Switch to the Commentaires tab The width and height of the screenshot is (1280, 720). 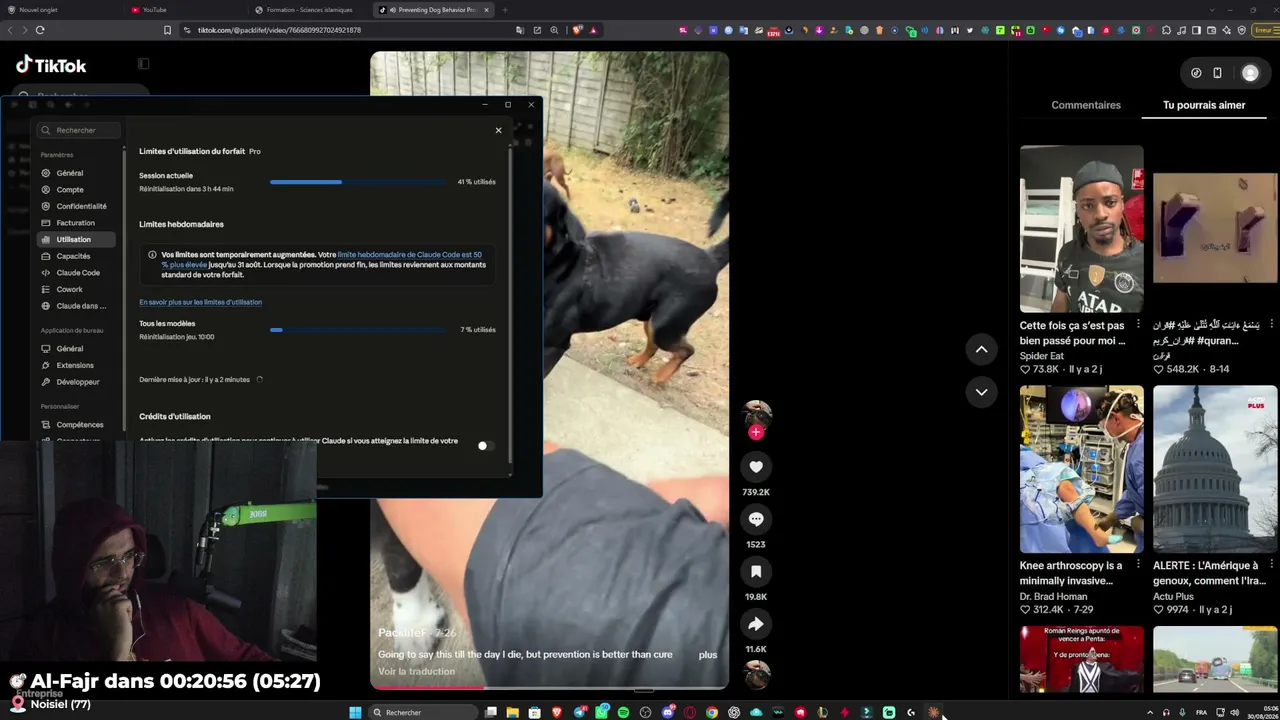[1086, 105]
